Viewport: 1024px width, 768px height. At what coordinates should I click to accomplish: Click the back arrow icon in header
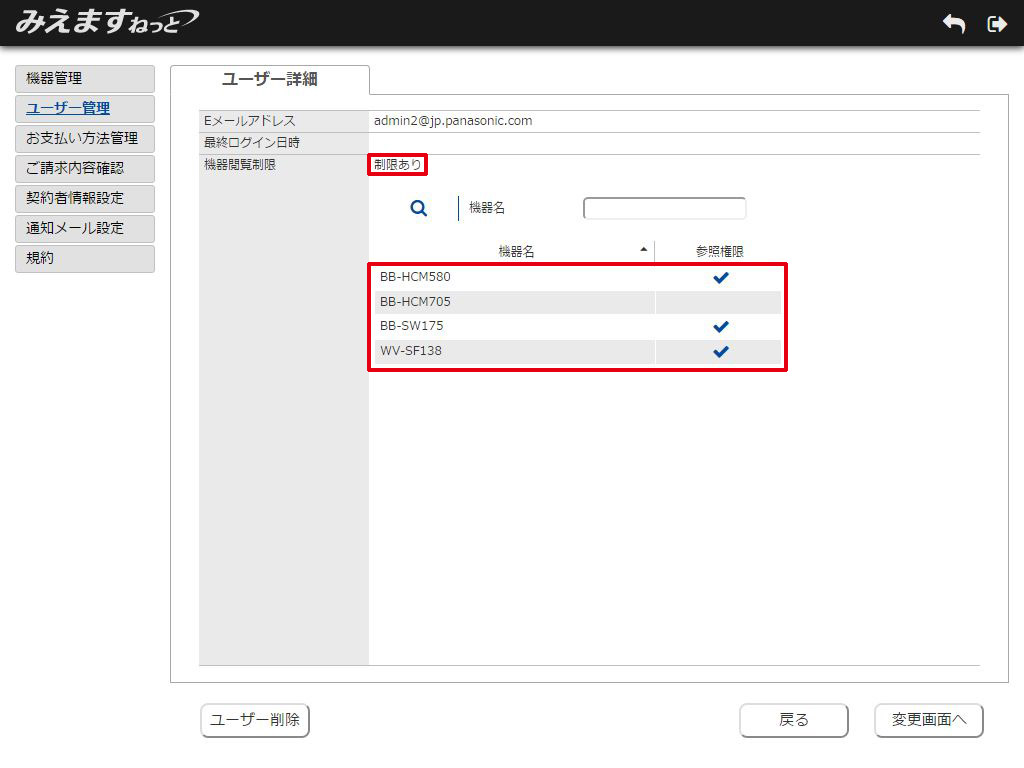(x=954, y=24)
